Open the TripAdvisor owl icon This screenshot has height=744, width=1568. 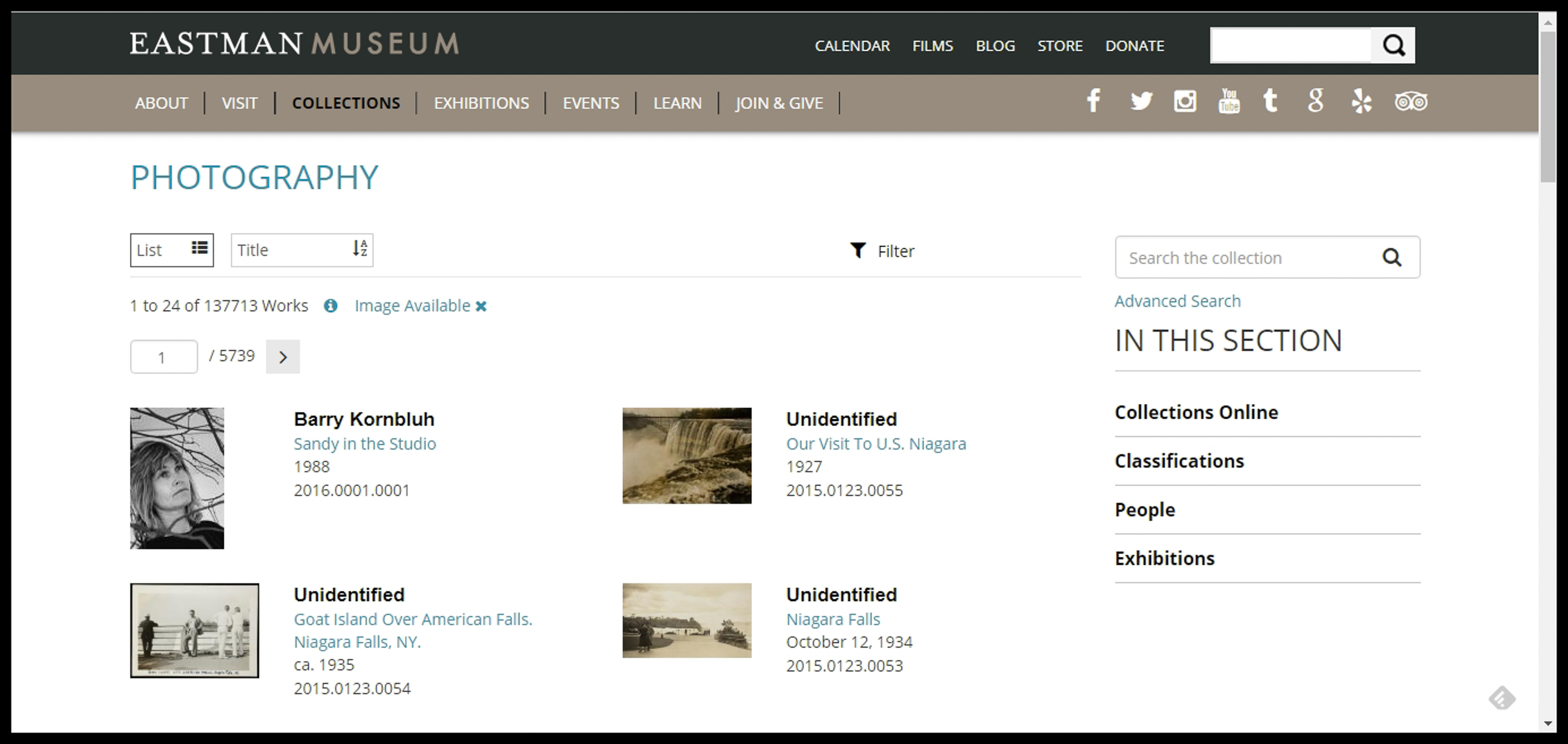tap(1411, 101)
